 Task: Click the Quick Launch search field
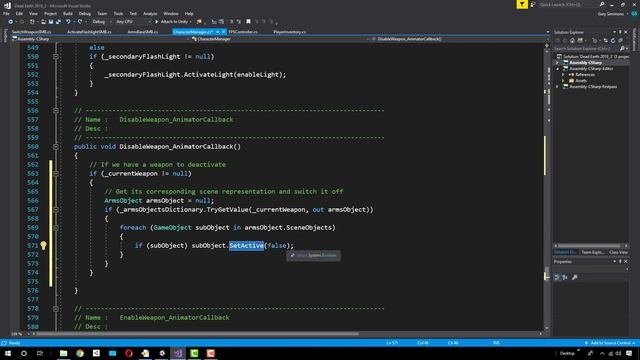[x=568, y=4]
